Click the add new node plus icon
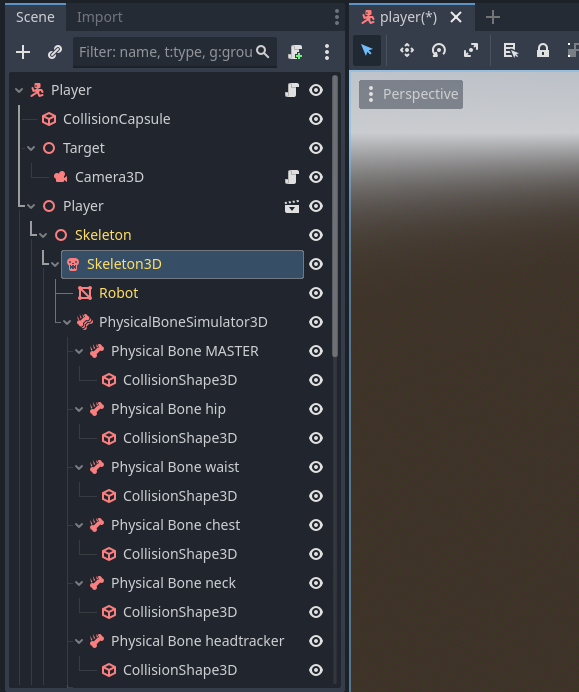579x692 pixels. tap(23, 52)
